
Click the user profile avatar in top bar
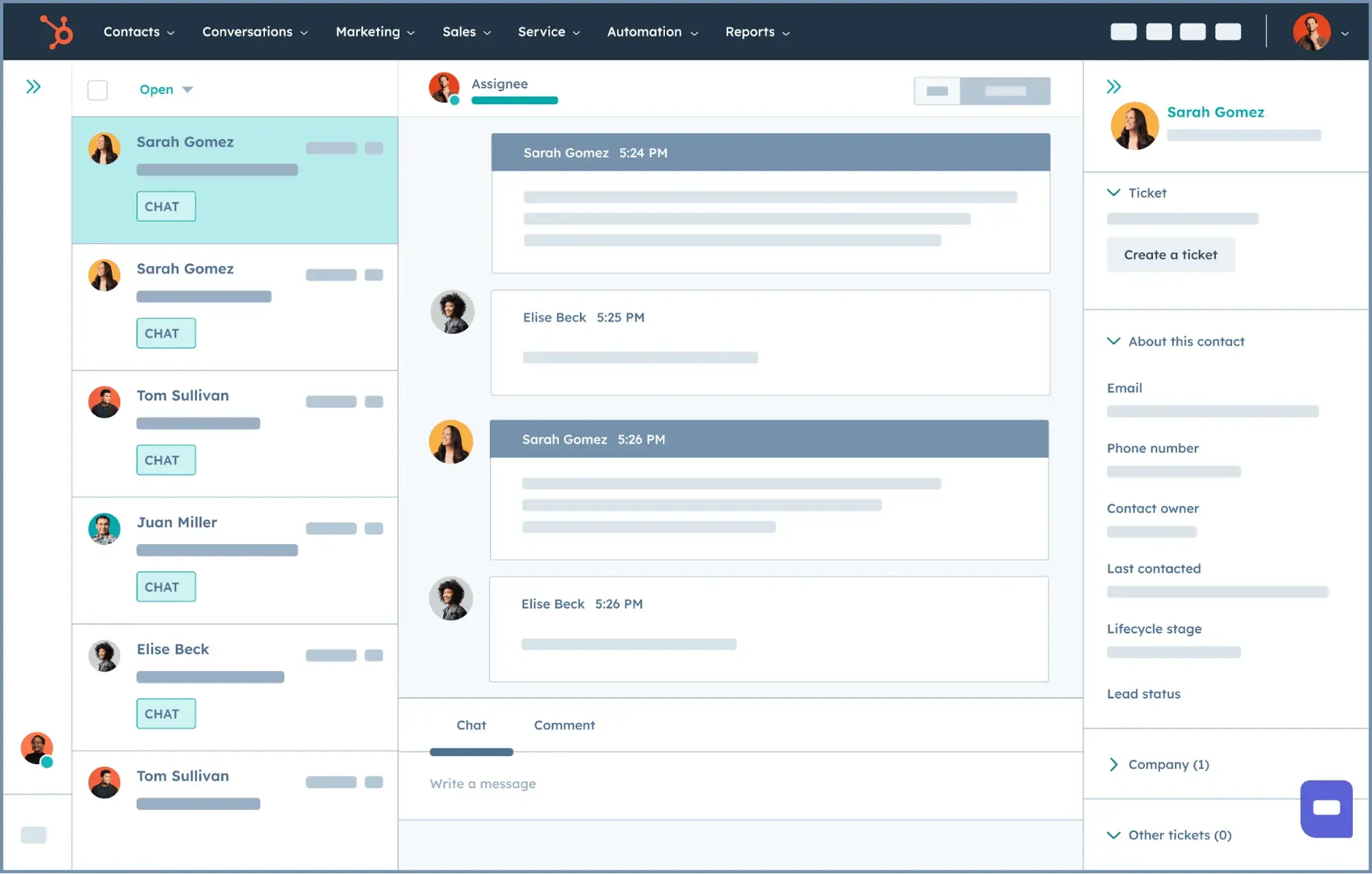[1312, 32]
